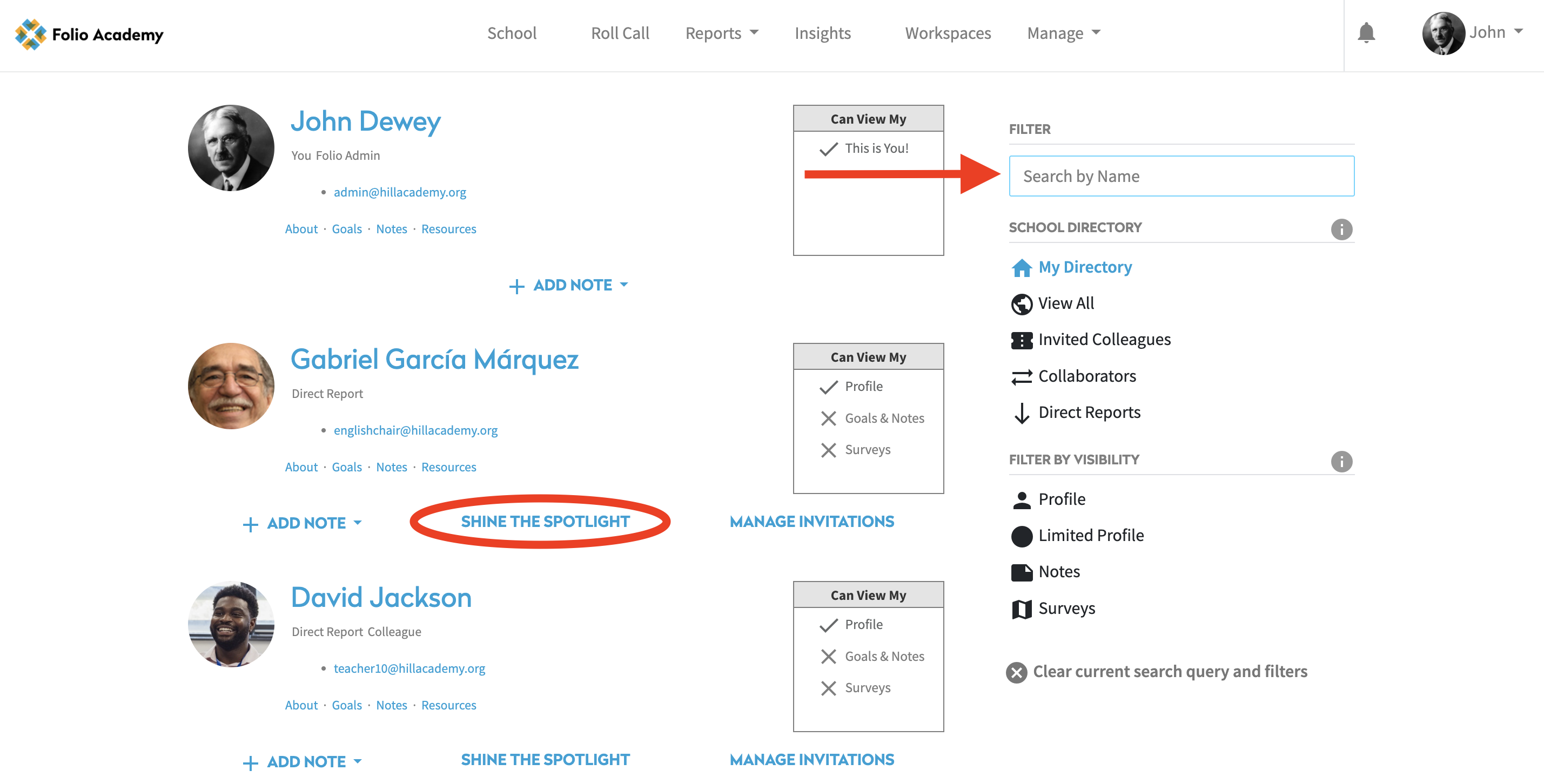Open Manage Invitations for David Jackson
Image resolution: width=1544 pixels, height=784 pixels.
[811, 760]
